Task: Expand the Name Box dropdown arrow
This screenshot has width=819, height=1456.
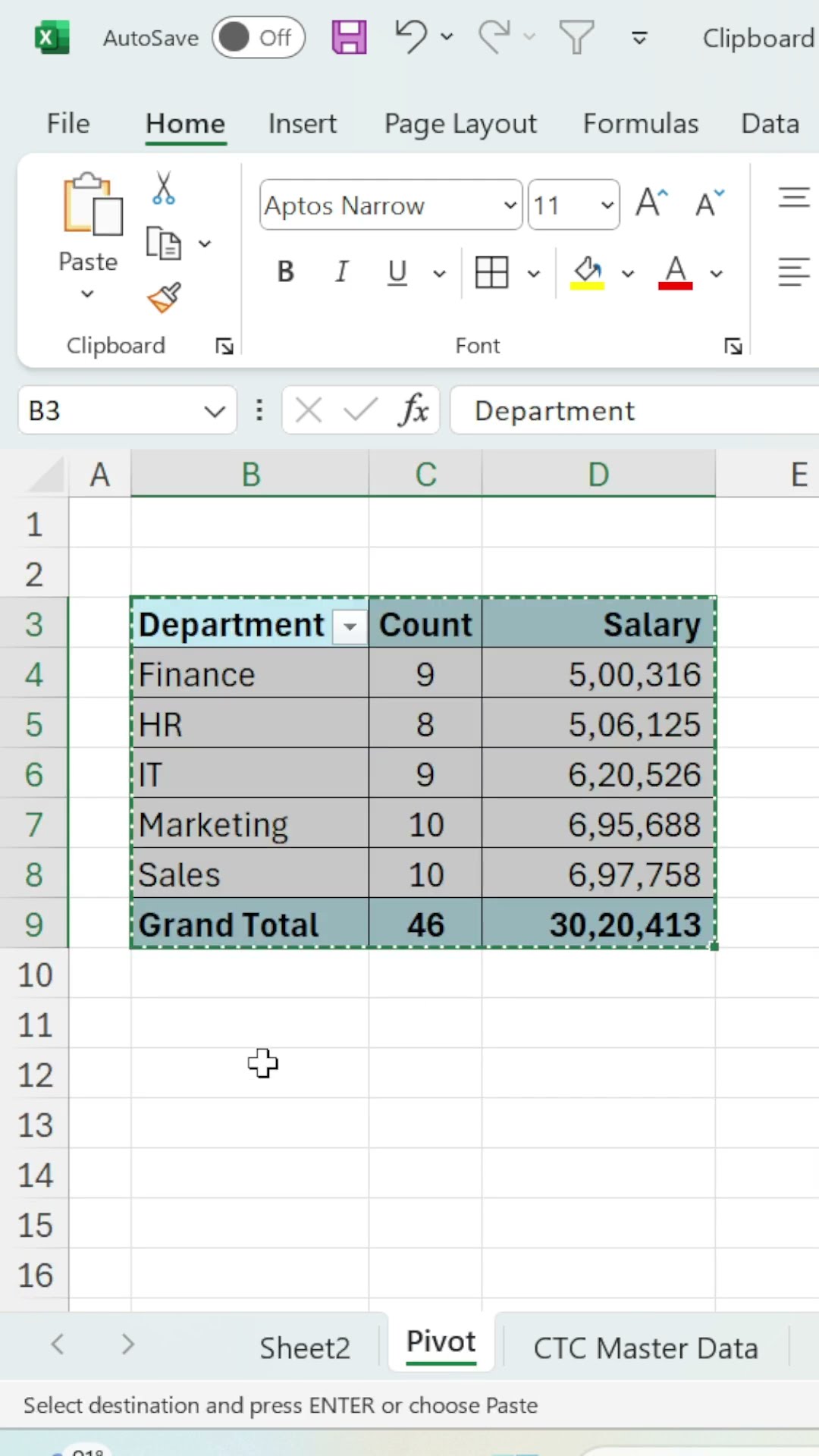Action: point(215,411)
